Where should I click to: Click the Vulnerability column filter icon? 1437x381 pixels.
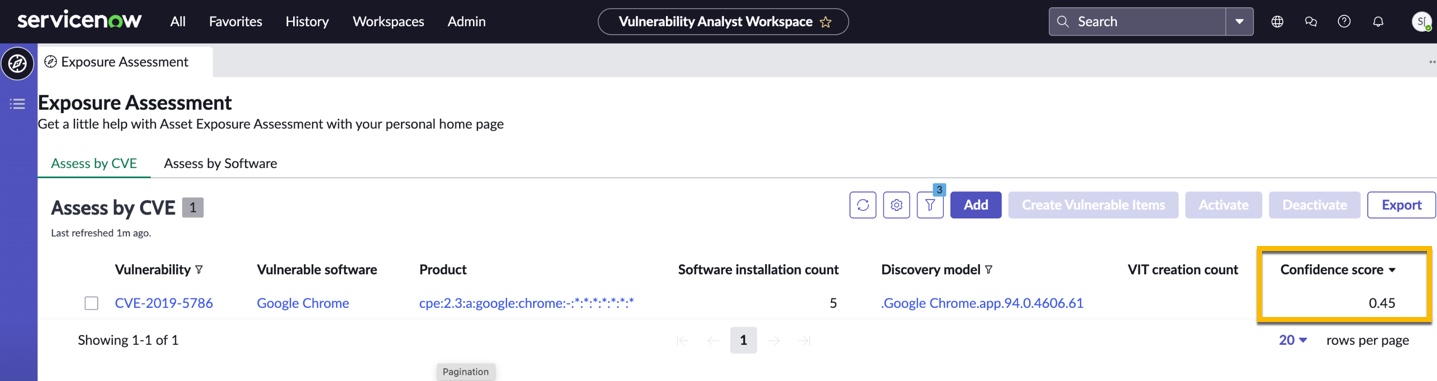(x=199, y=270)
